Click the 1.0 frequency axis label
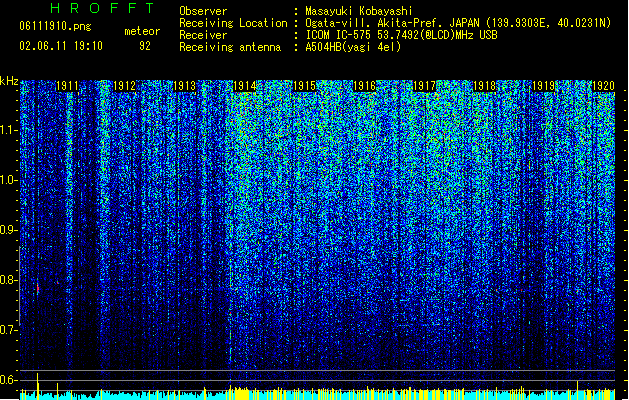 tap(8, 180)
